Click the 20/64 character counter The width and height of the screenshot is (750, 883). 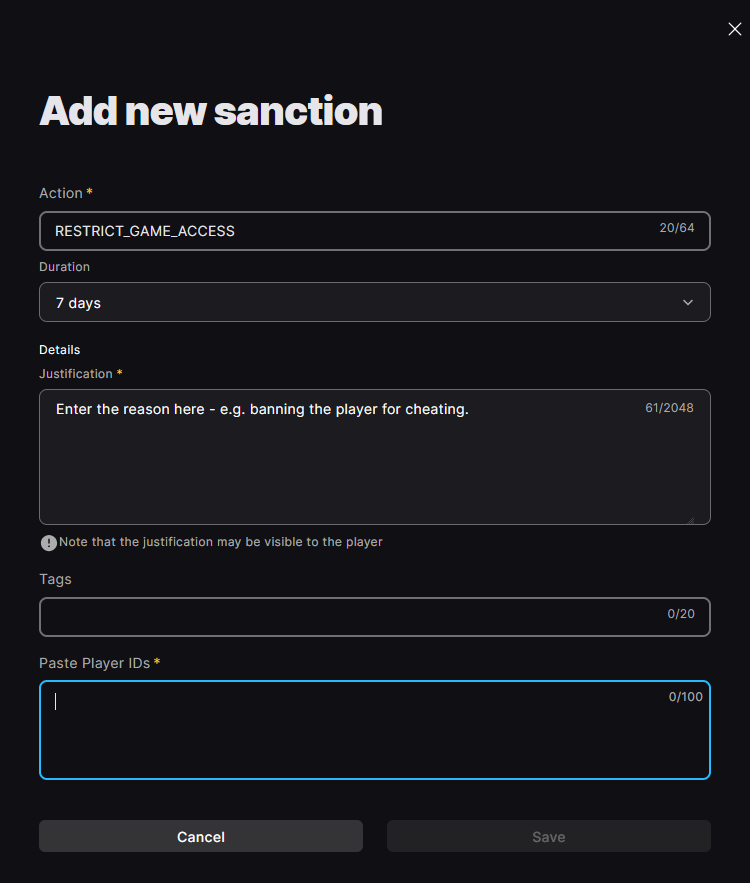(677, 227)
